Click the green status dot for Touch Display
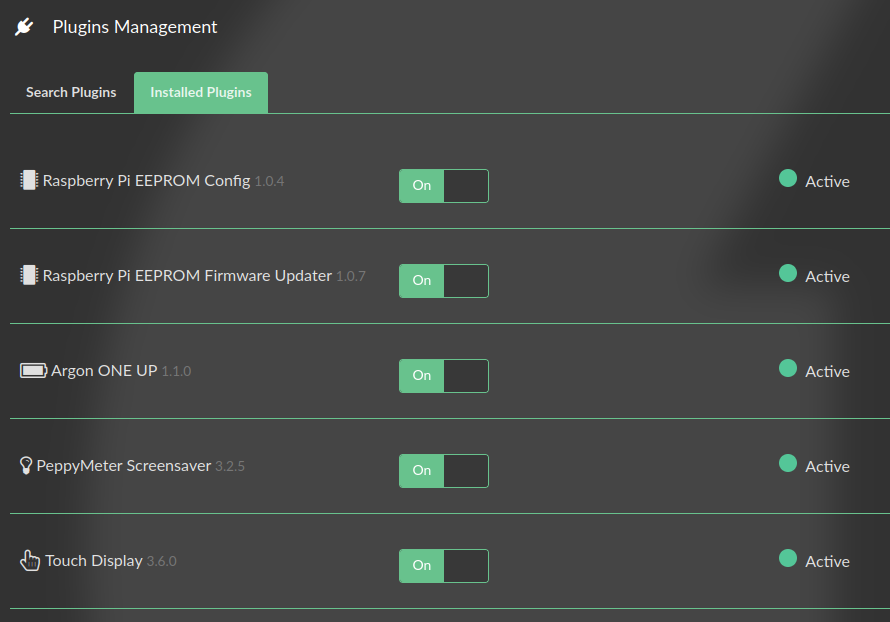 (x=788, y=559)
